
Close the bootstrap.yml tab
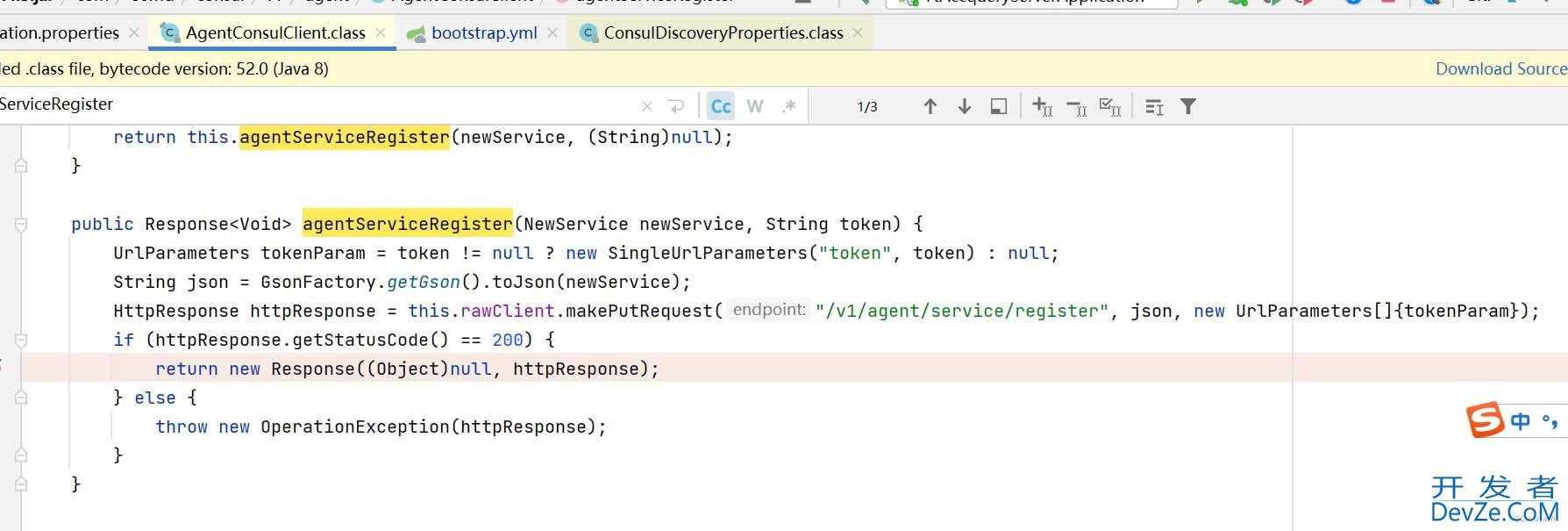click(552, 32)
